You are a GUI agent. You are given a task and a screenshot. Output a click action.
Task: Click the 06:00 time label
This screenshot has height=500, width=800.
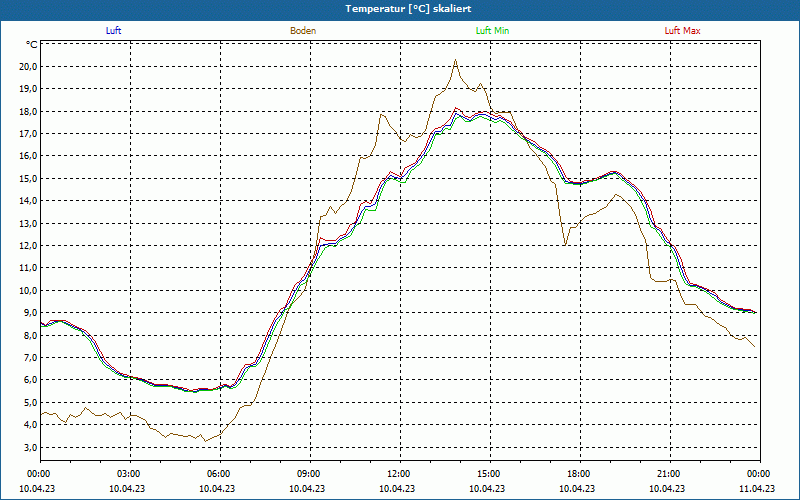[218, 474]
